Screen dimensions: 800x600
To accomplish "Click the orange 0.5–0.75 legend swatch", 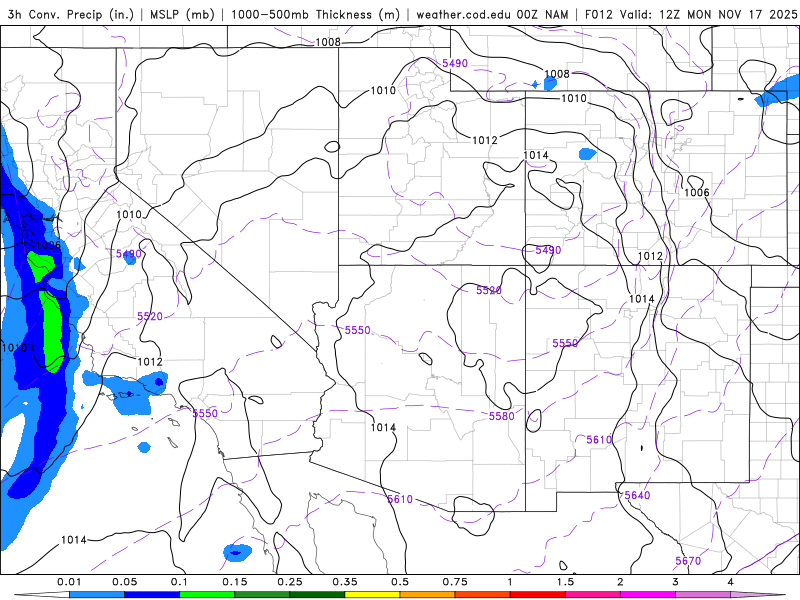I will (428, 595).
